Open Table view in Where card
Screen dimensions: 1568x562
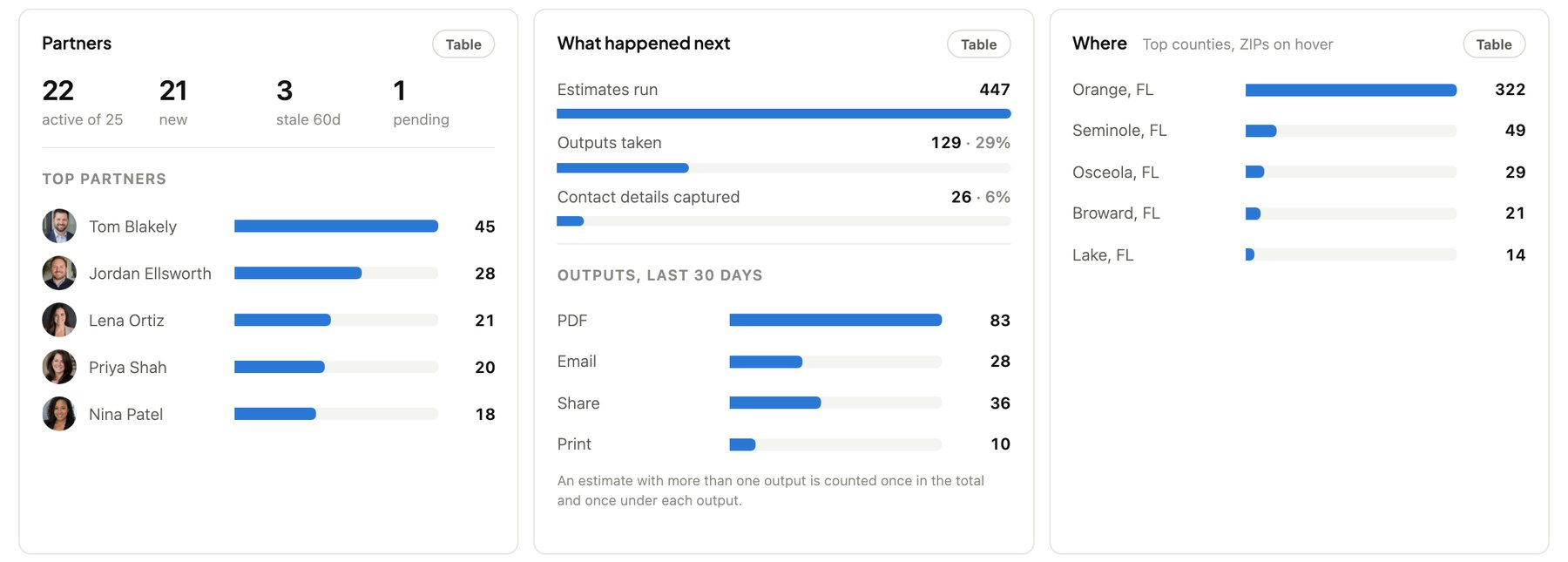tap(1494, 44)
